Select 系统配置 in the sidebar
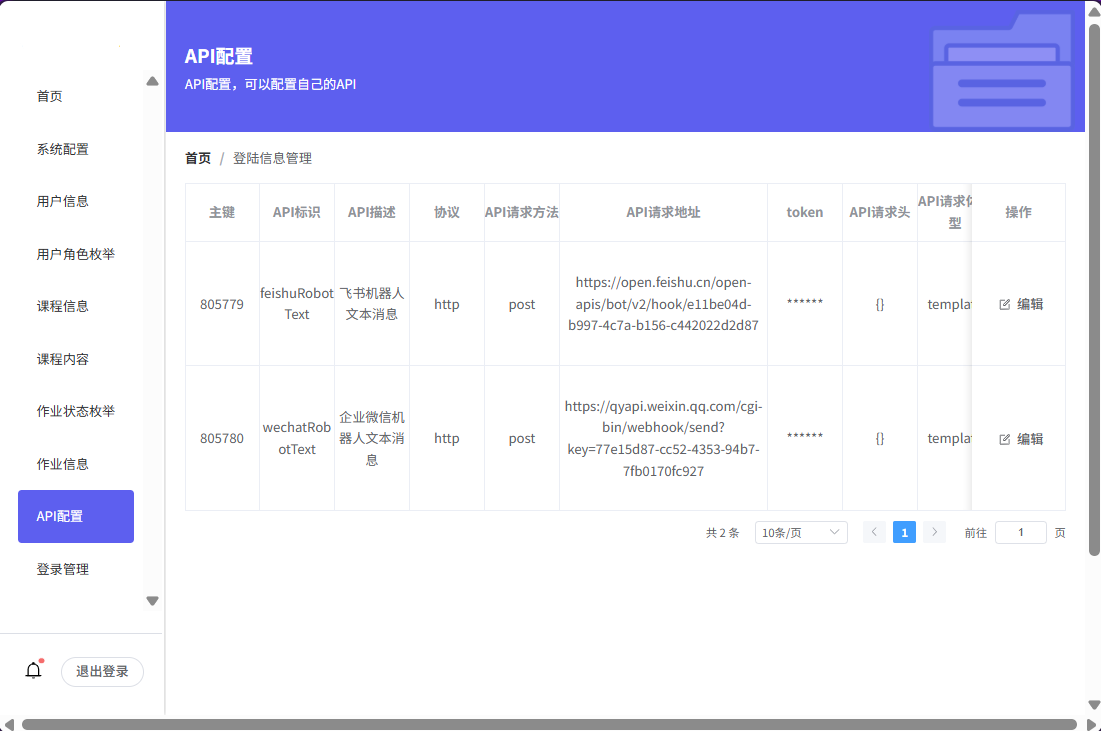The height and width of the screenshot is (731, 1101). click(62, 148)
